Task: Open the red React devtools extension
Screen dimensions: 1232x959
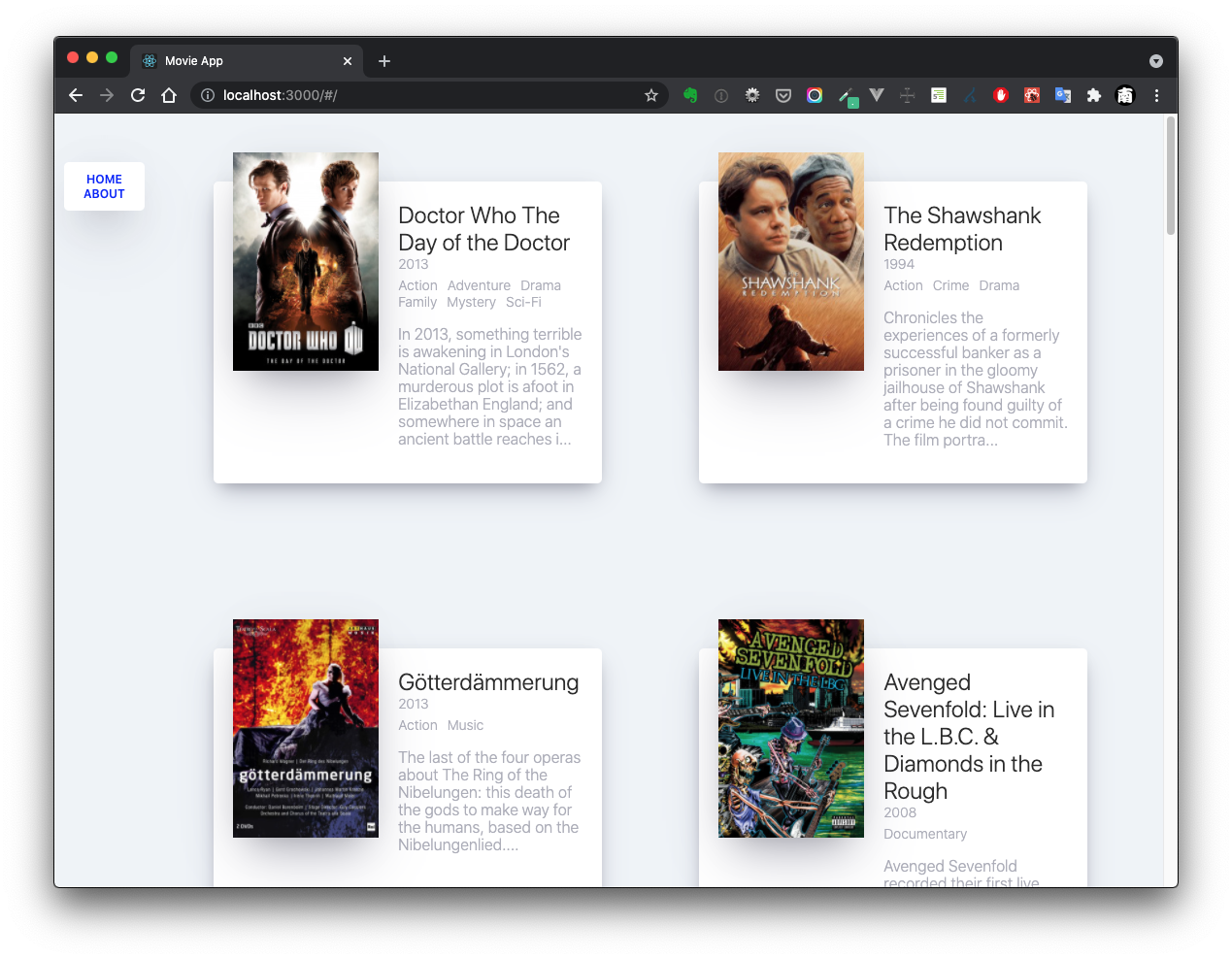Action: [1032, 95]
